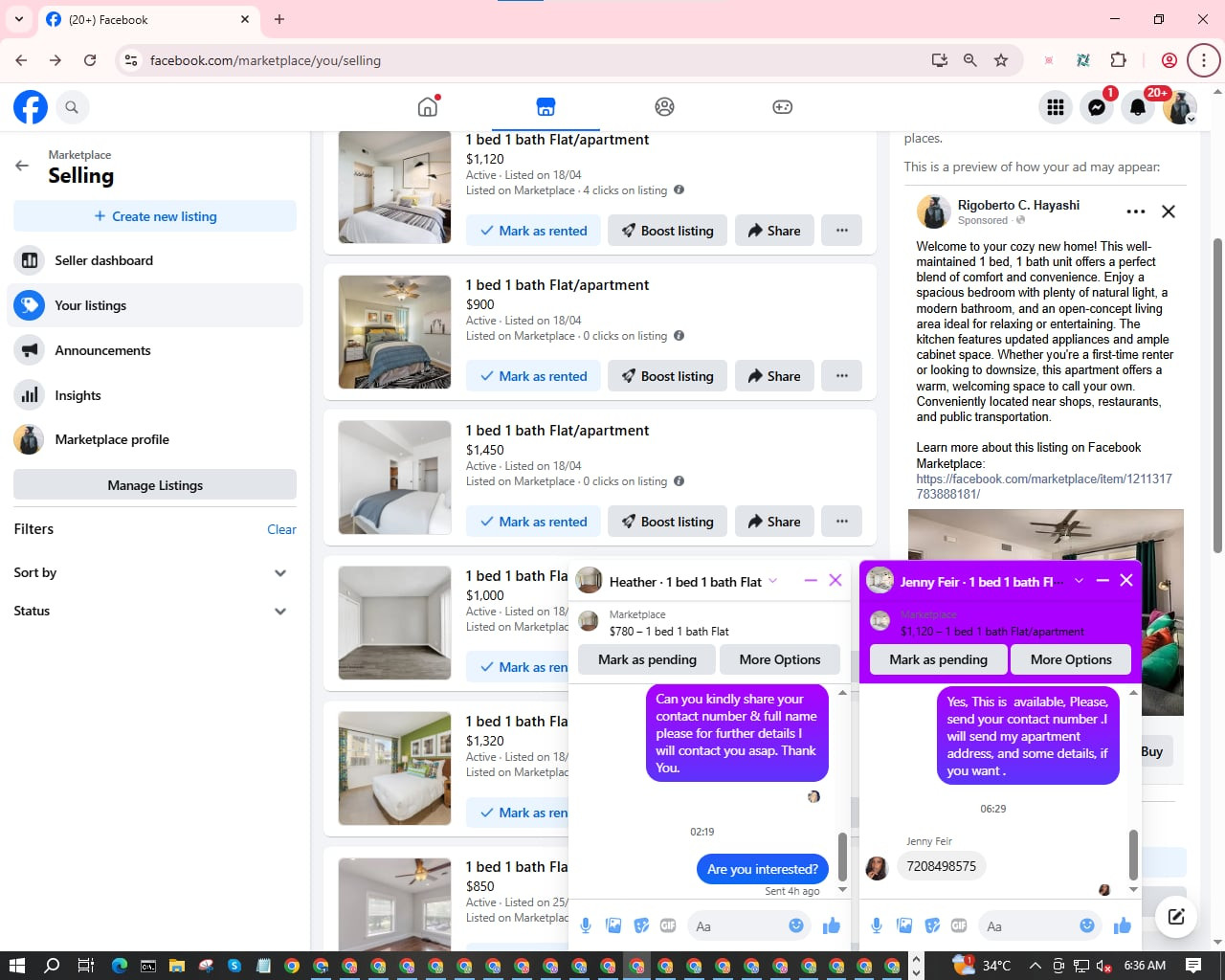Click the Jenny Feir chat scrollbar
The width and height of the screenshot is (1225, 980).
[x=1133, y=855]
